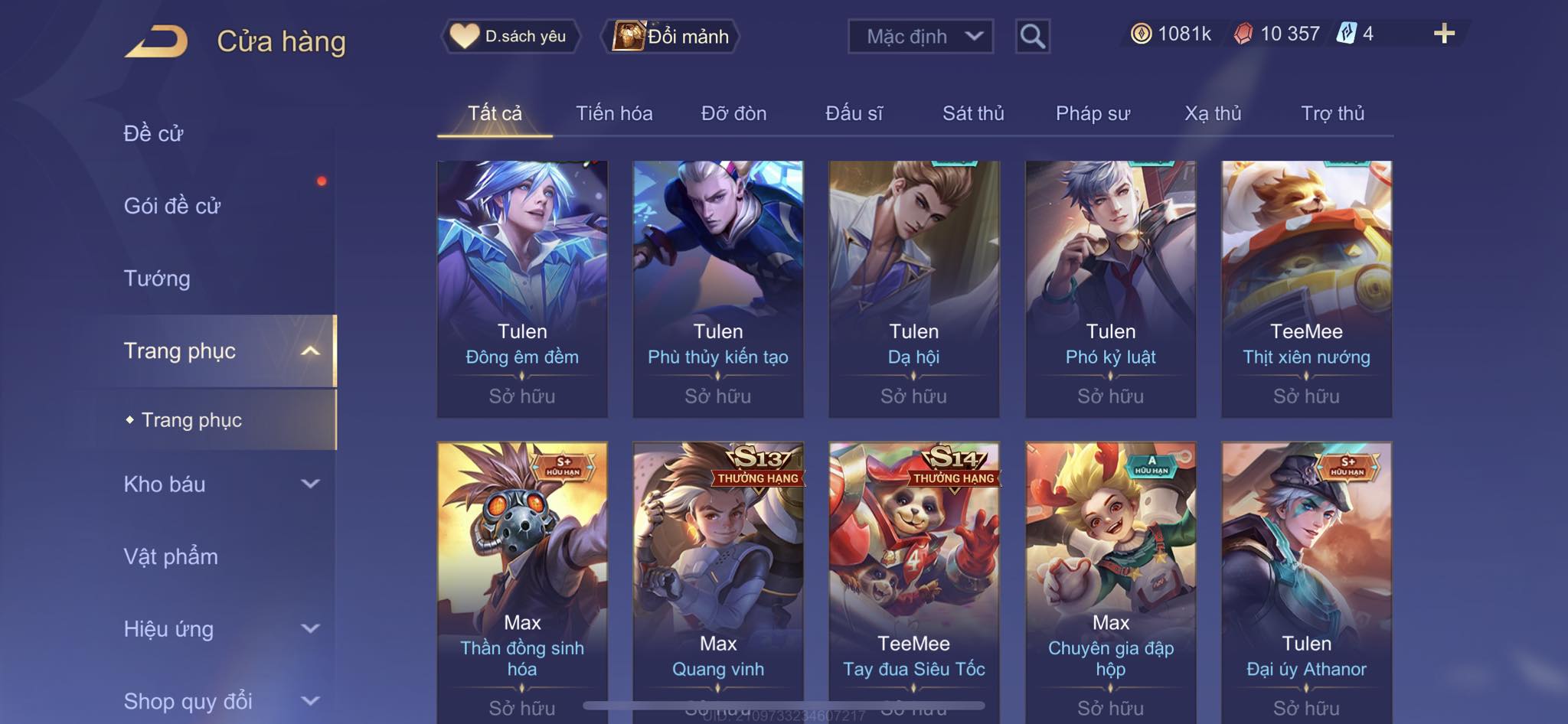Switch to the Tiến hóa tab
The width and height of the screenshot is (1568, 724).
[614, 113]
